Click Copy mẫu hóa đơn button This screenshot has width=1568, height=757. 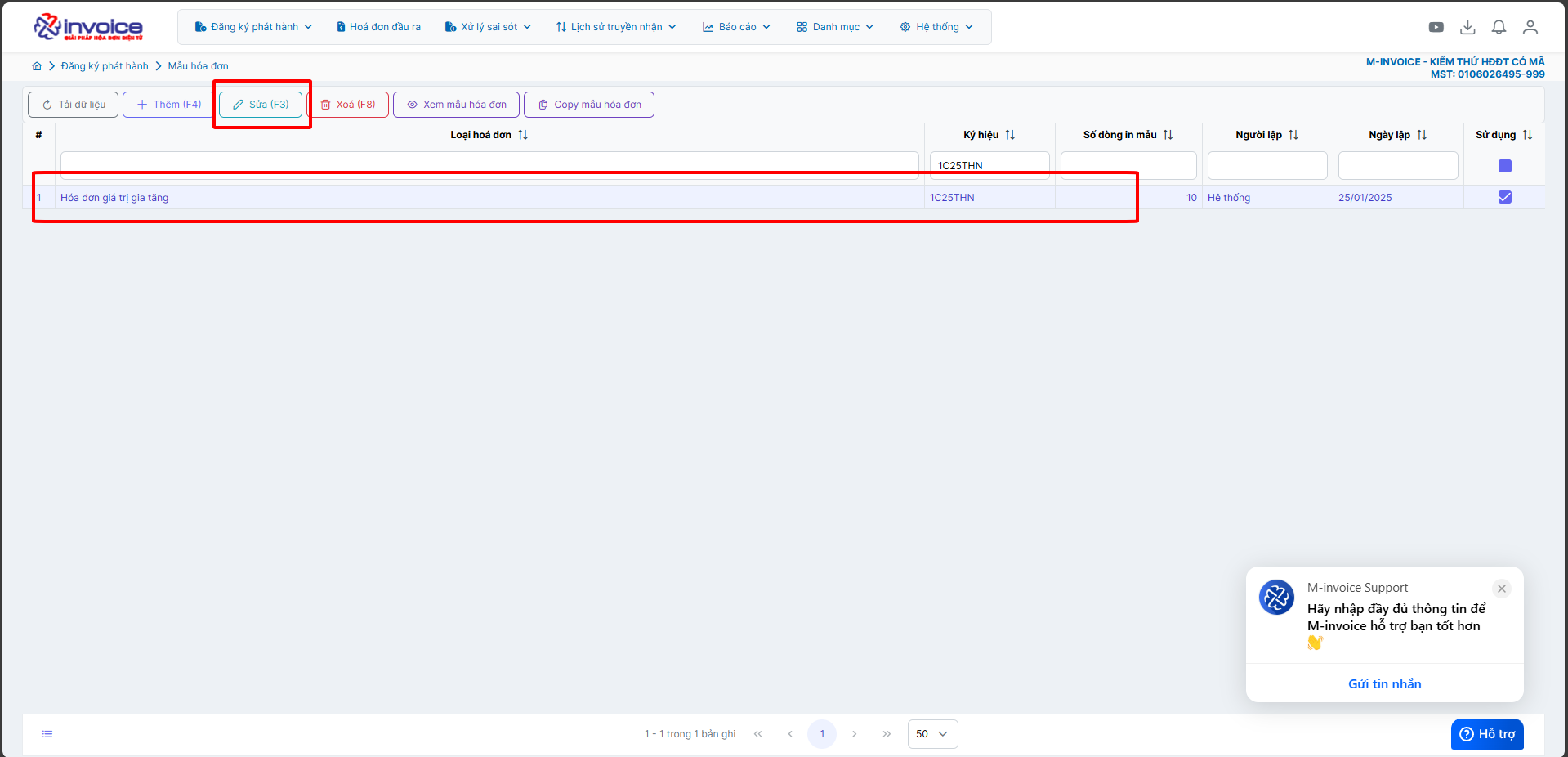tap(589, 105)
